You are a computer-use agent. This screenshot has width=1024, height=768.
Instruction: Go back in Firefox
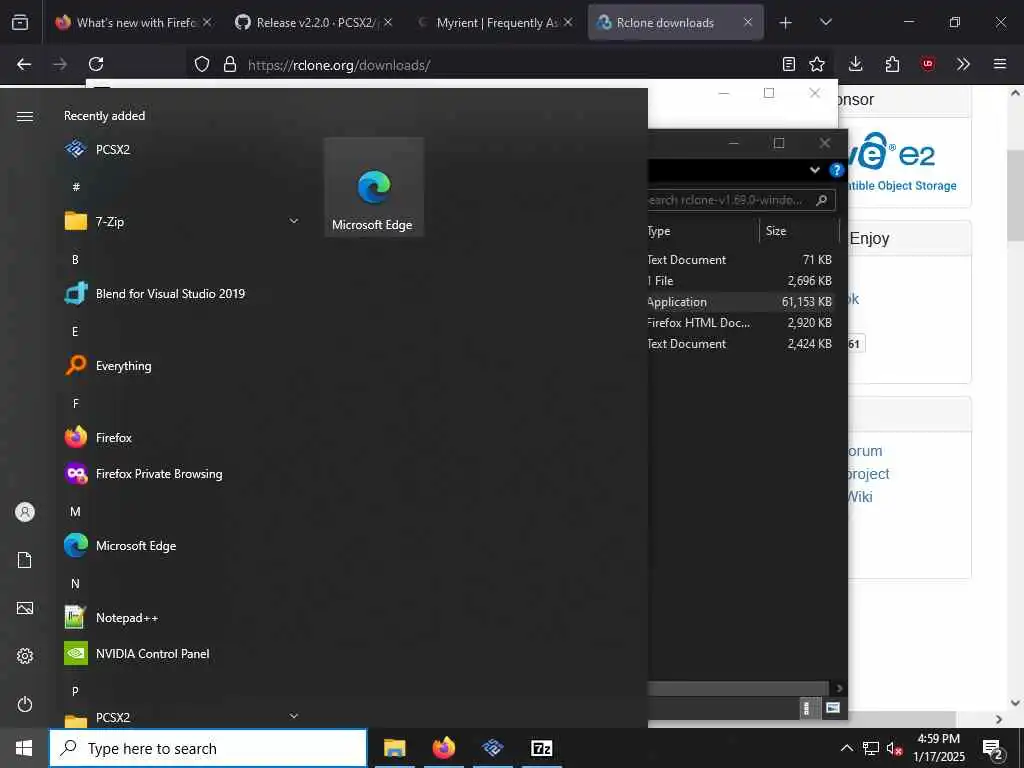pyautogui.click(x=24, y=64)
